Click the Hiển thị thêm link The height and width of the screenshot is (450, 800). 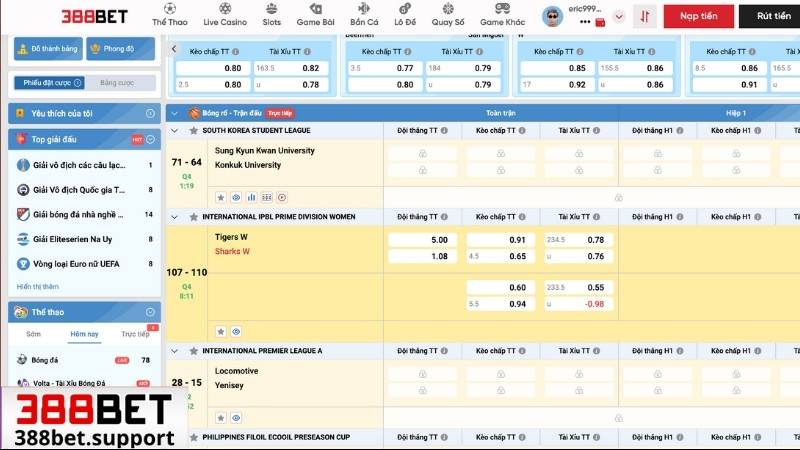tap(38, 286)
